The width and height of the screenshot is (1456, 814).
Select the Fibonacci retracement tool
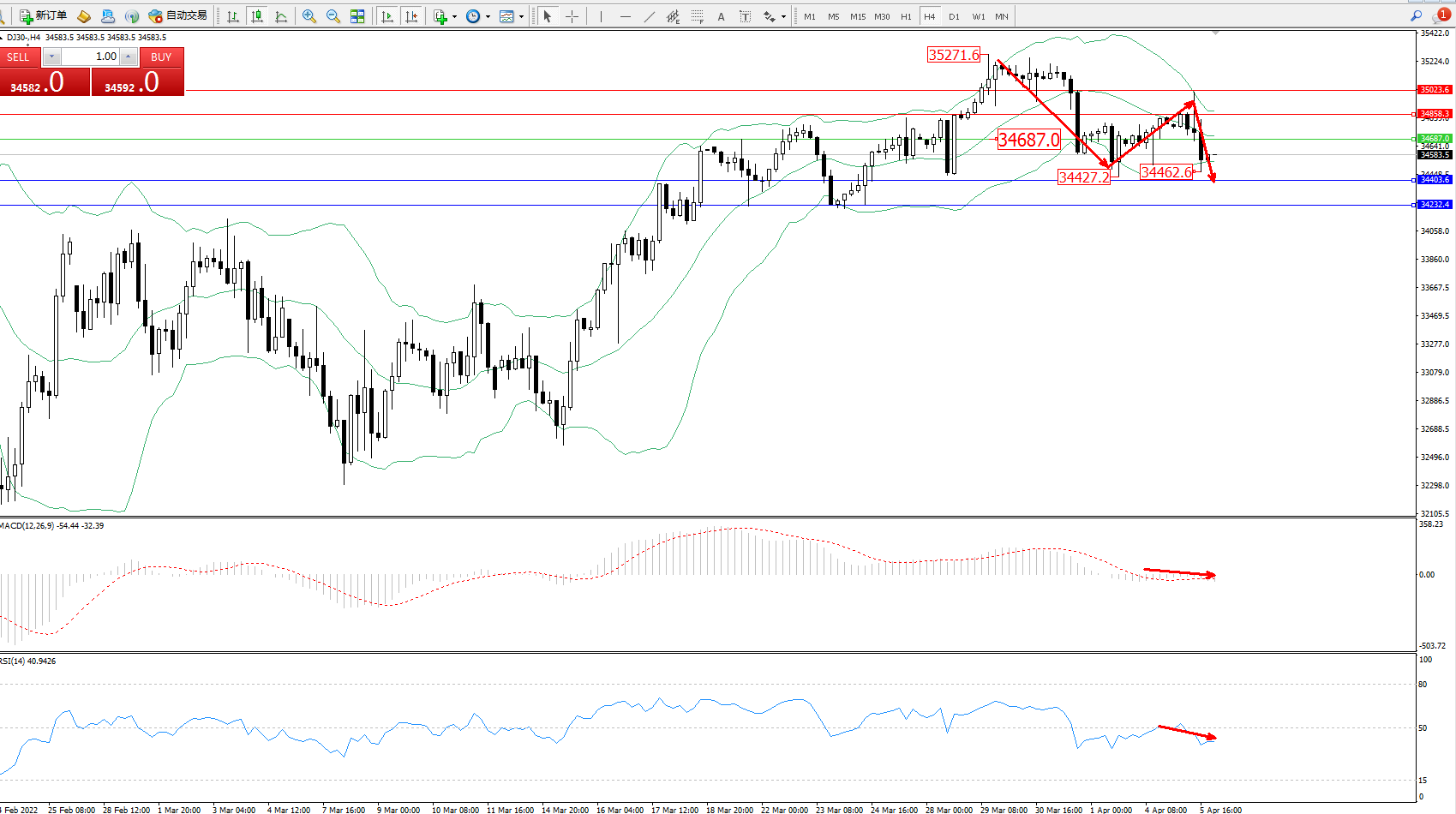pyautogui.click(x=698, y=16)
